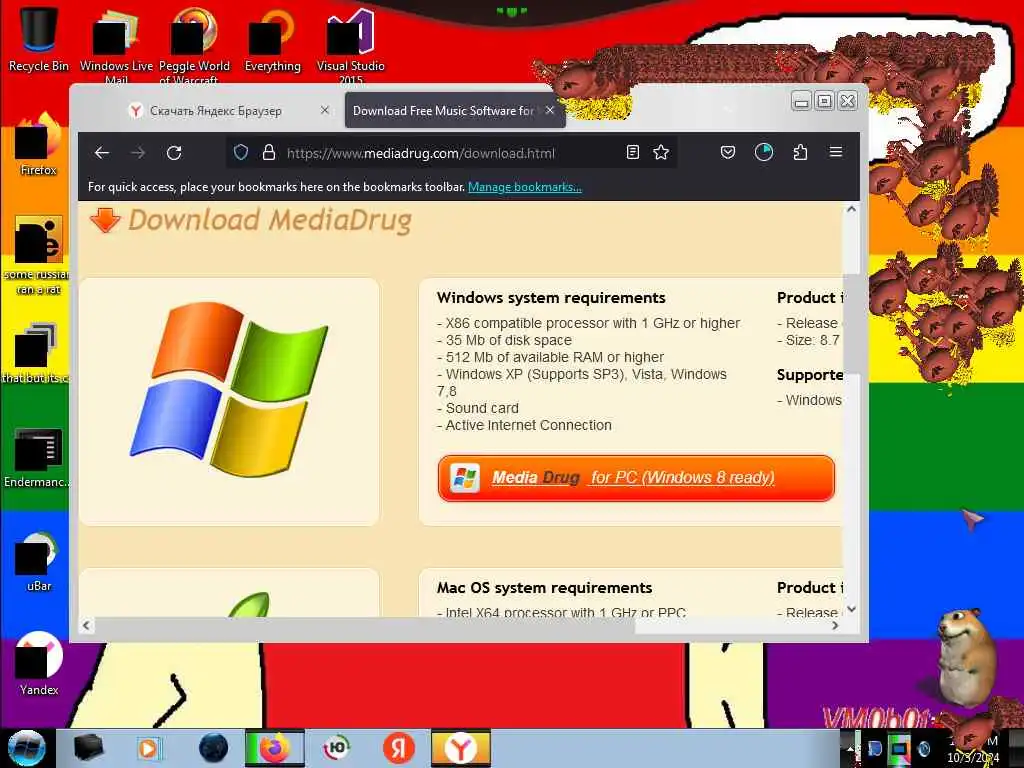Toggle reader view icon in address bar

pos(632,153)
